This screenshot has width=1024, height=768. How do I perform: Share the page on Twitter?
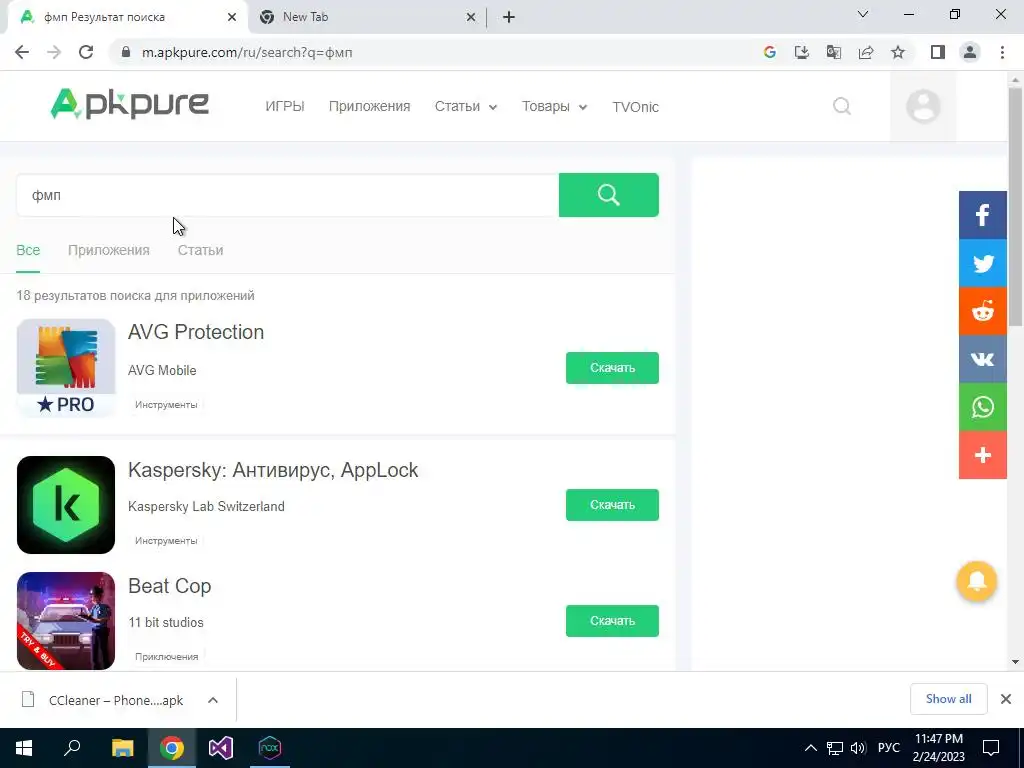983,263
